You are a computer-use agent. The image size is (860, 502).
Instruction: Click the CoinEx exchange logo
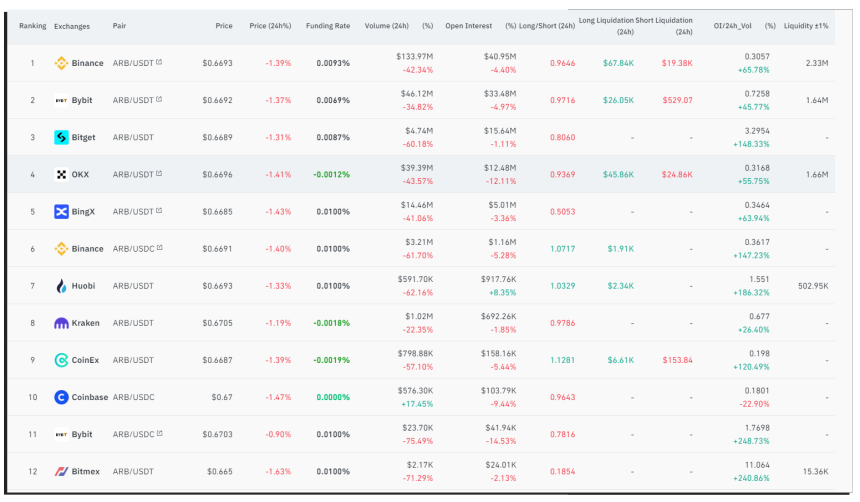(61, 360)
